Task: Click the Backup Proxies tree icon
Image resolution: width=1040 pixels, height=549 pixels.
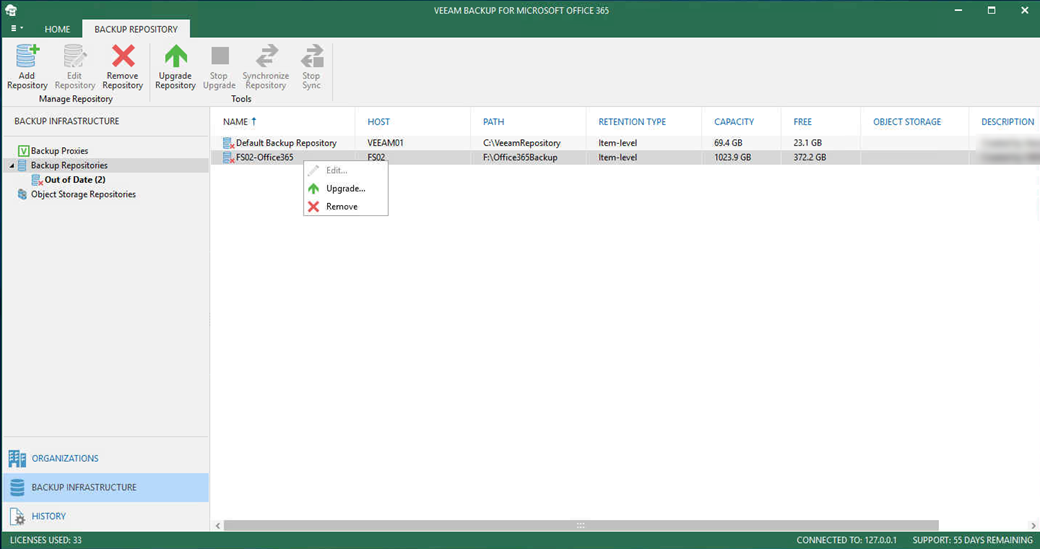Action: coord(23,151)
